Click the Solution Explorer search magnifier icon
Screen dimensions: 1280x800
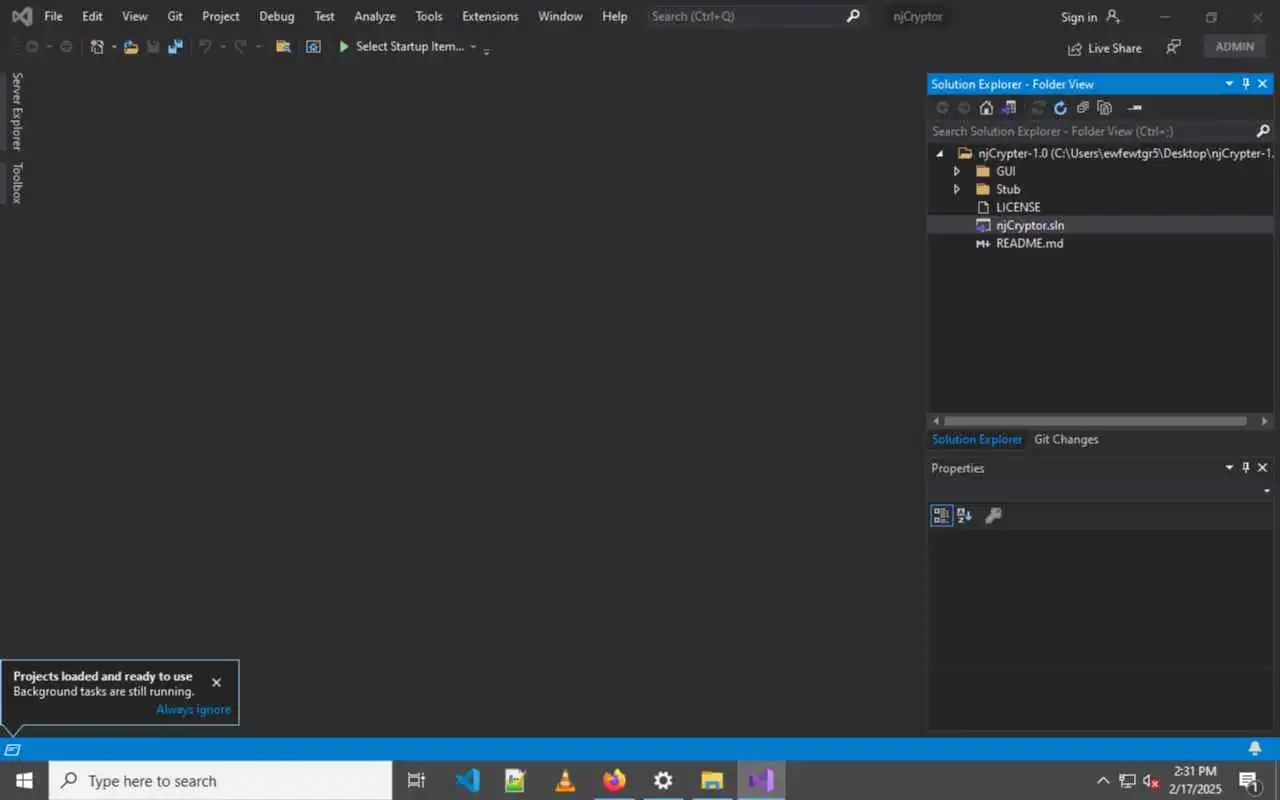pos(1263,131)
